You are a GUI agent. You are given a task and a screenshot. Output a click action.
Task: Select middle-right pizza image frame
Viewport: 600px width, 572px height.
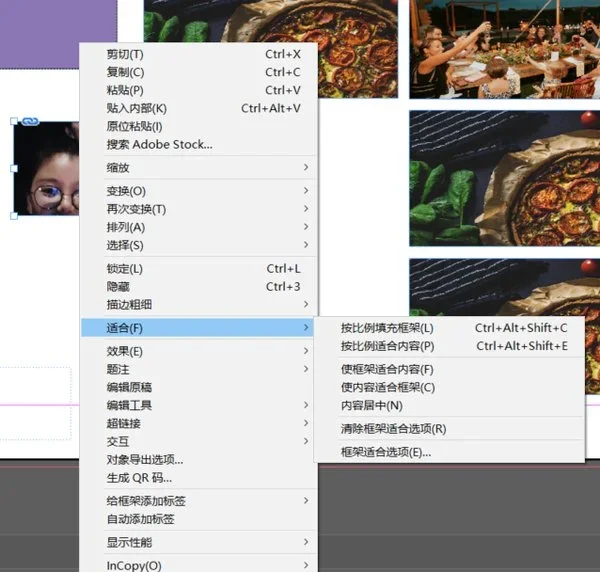504,178
